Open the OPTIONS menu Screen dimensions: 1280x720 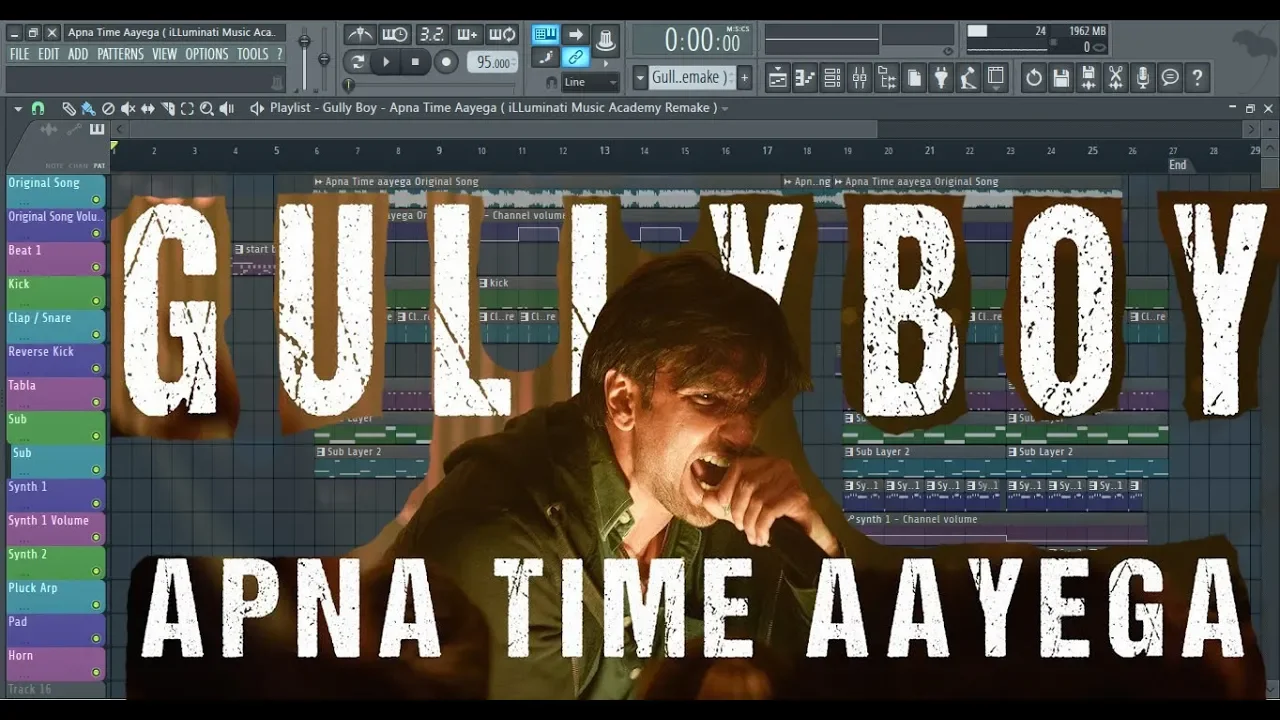[207, 54]
